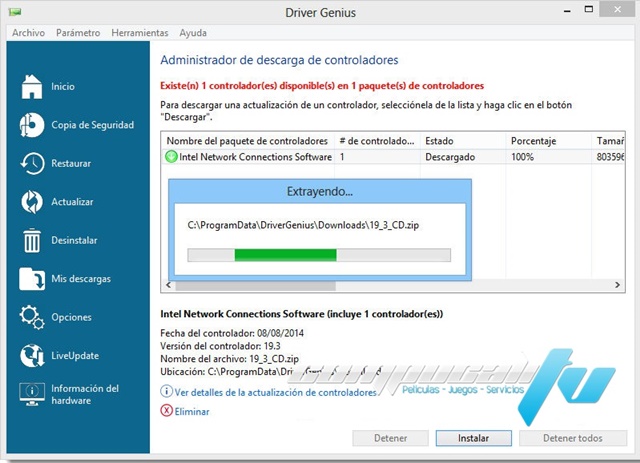Click the Driver Genius title bar app icon

(x=15, y=12)
